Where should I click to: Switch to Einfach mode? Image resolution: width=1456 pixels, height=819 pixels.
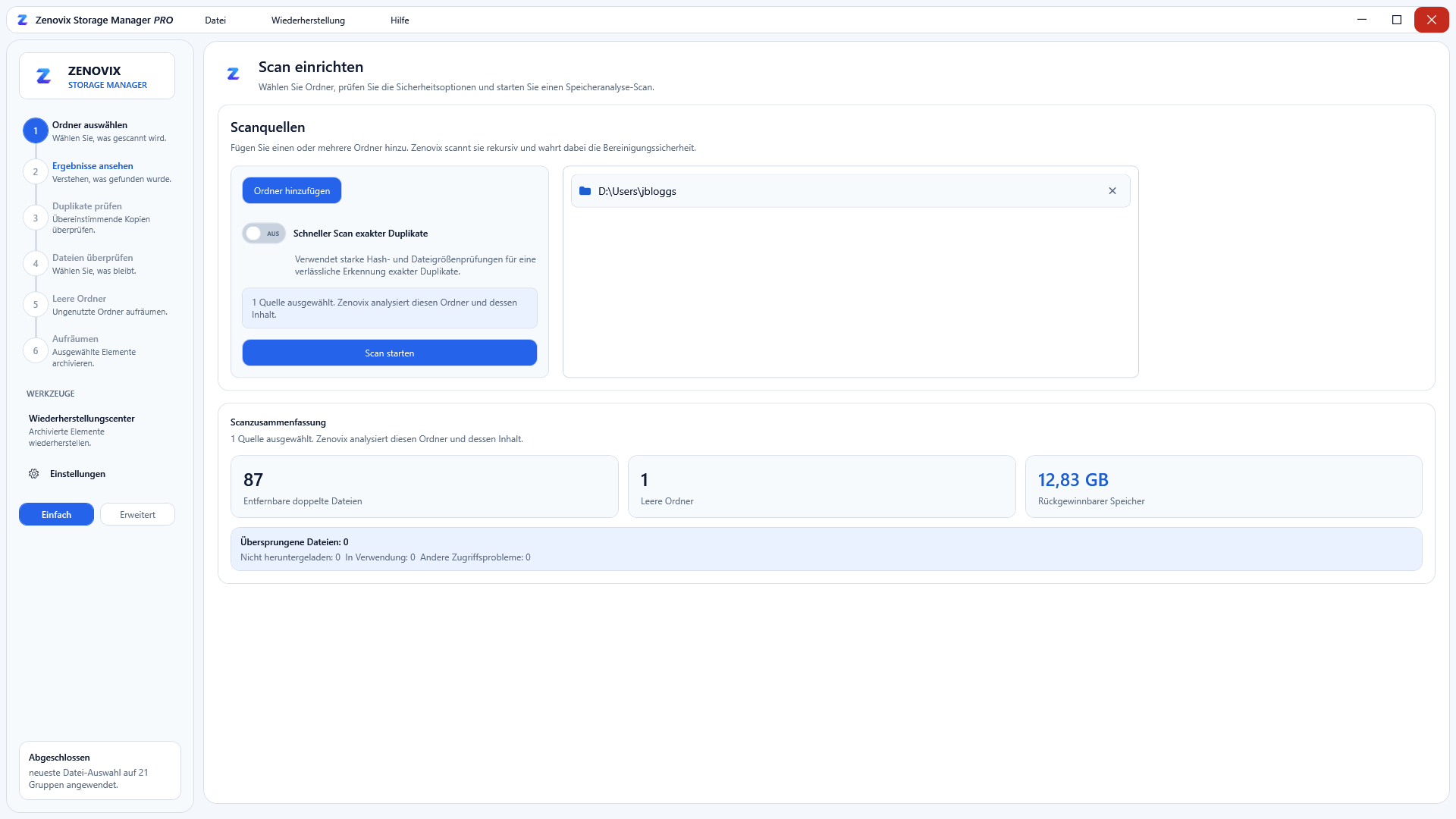(56, 515)
